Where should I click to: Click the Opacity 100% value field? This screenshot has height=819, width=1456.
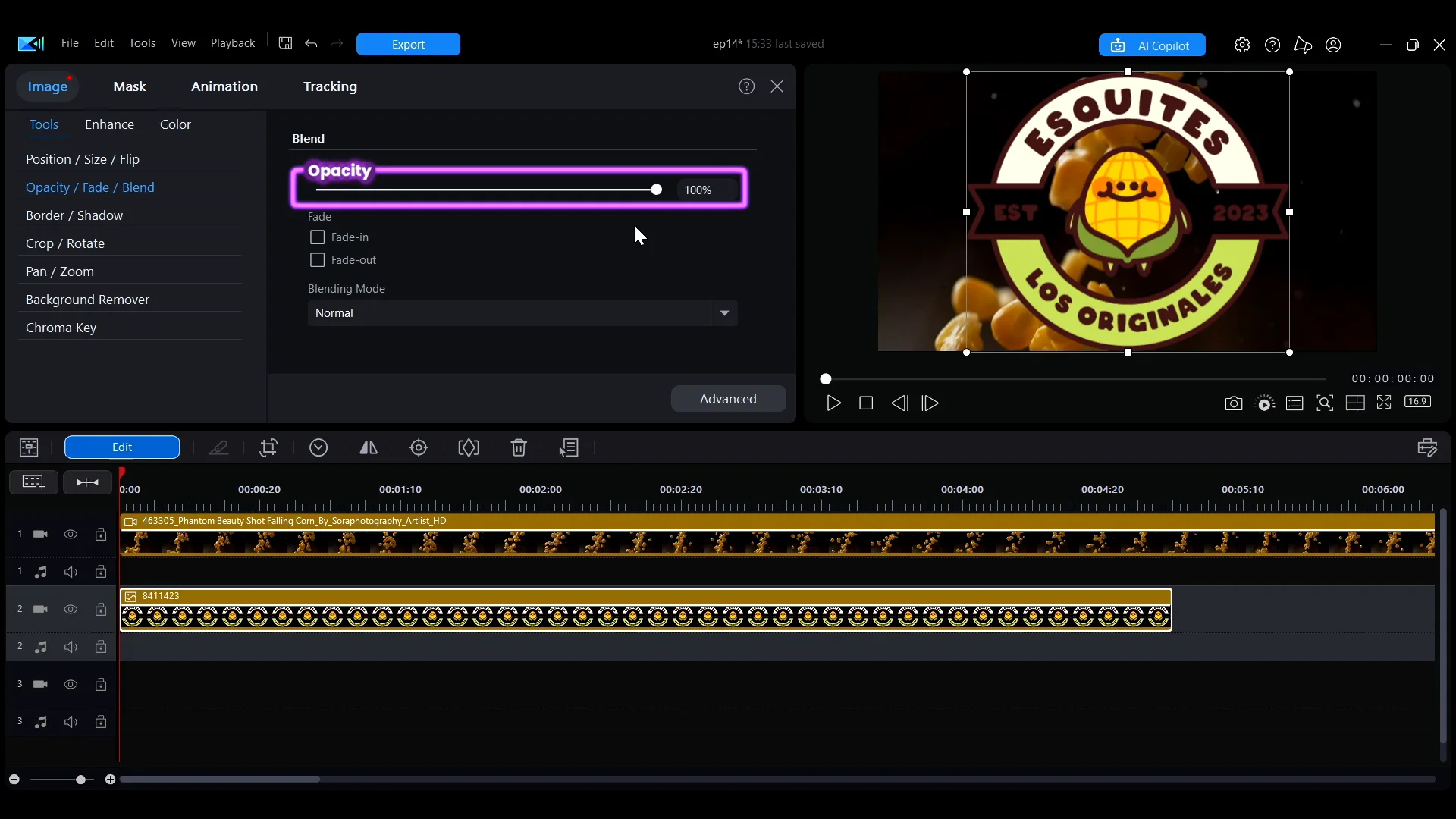coord(707,190)
